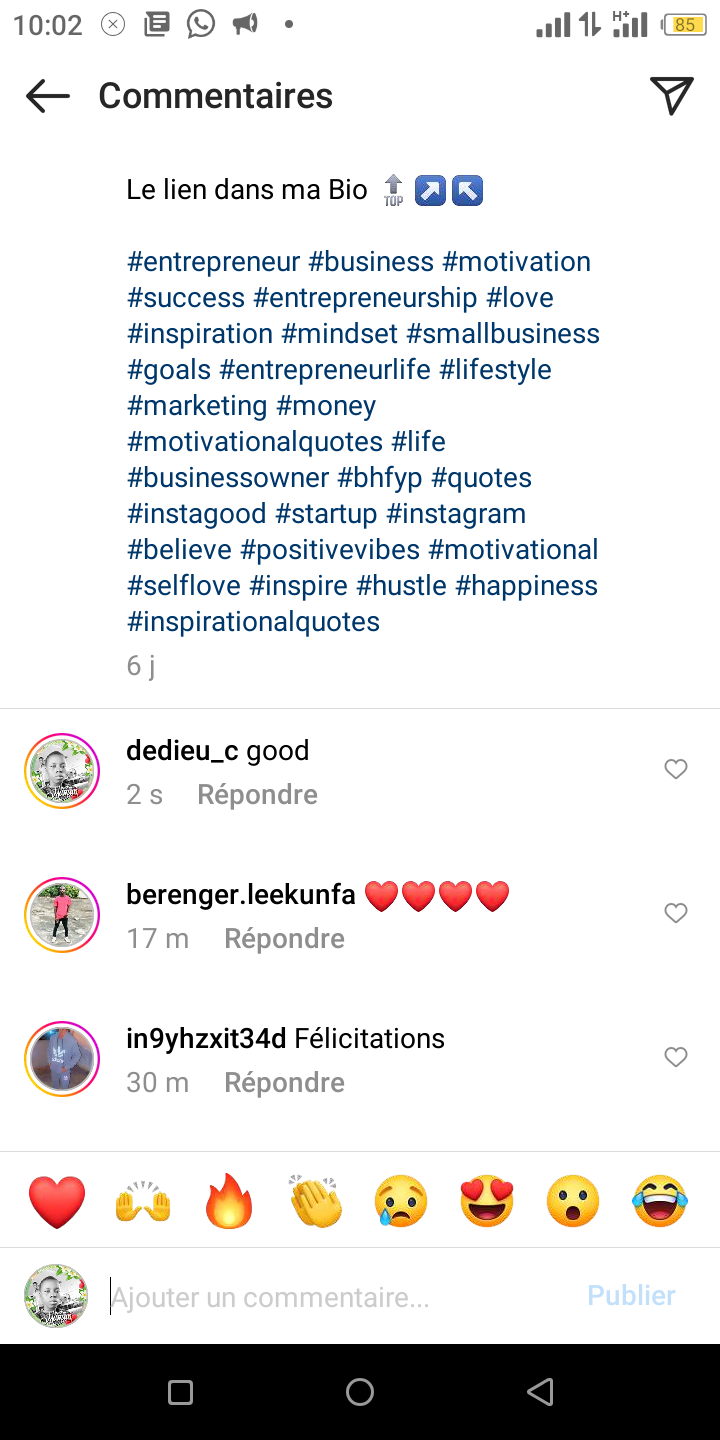
Task: Open the #inspirationalquotes hashtag
Action: coord(253,622)
